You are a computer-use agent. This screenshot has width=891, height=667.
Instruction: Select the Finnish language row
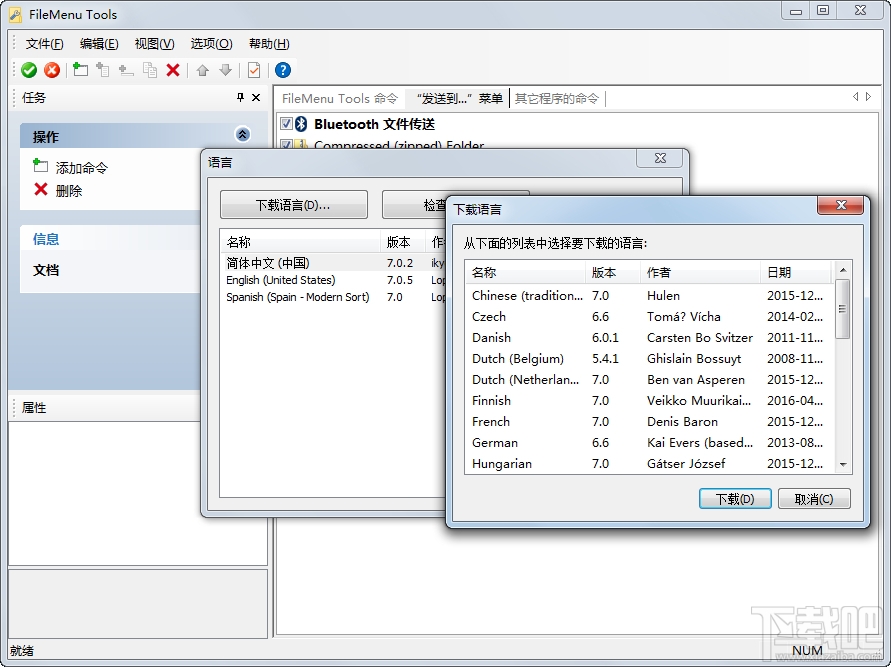[649, 401]
